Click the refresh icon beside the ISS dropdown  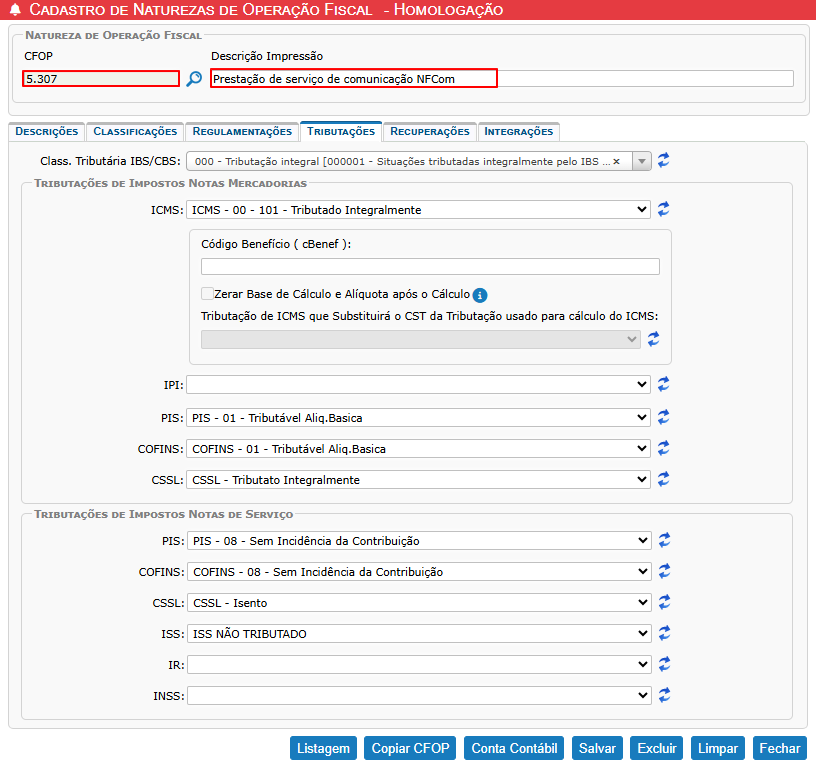click(664, 633)
